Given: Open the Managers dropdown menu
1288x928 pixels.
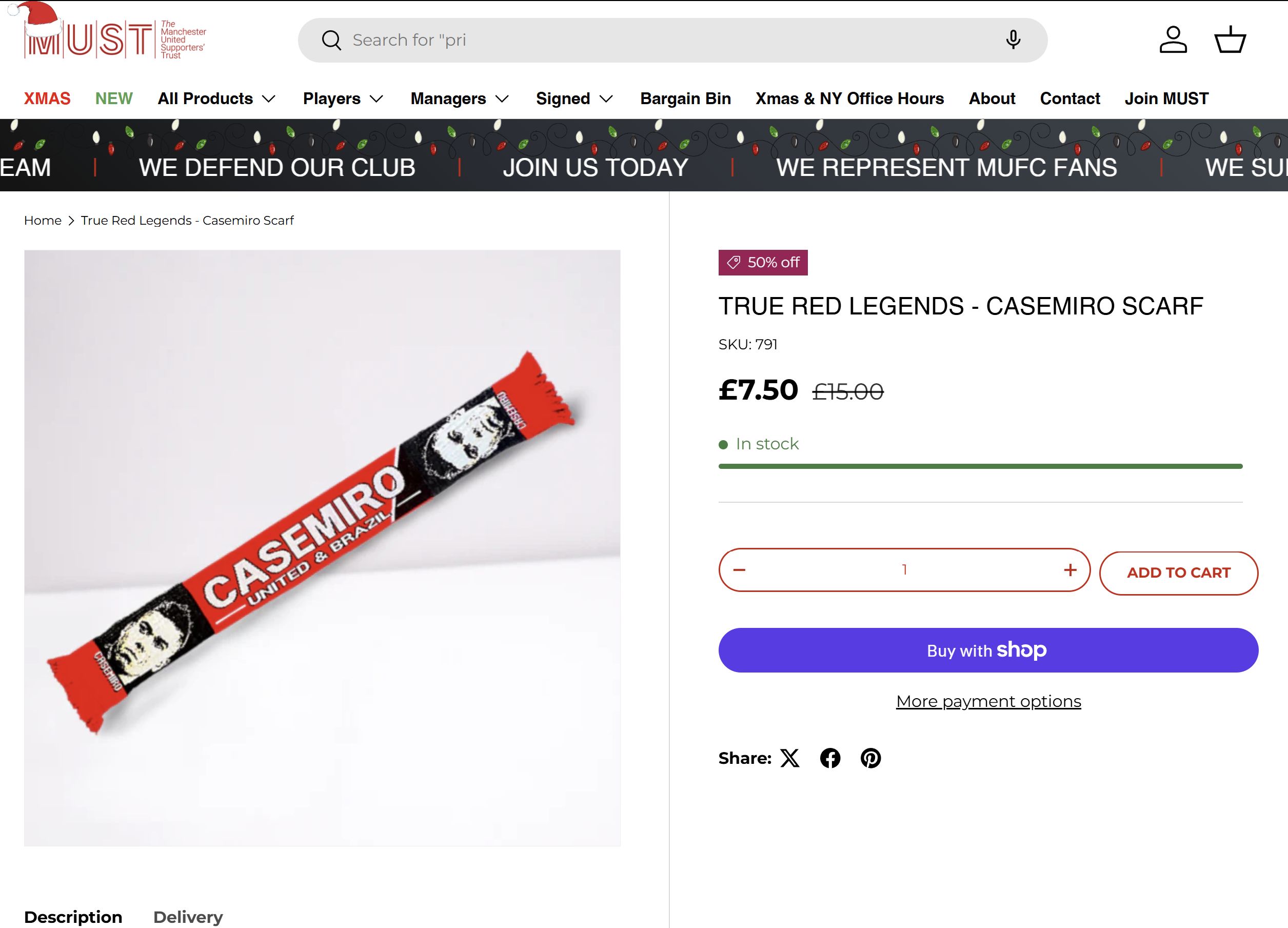Looking at the screenshot, I should [x=460, y=99].
